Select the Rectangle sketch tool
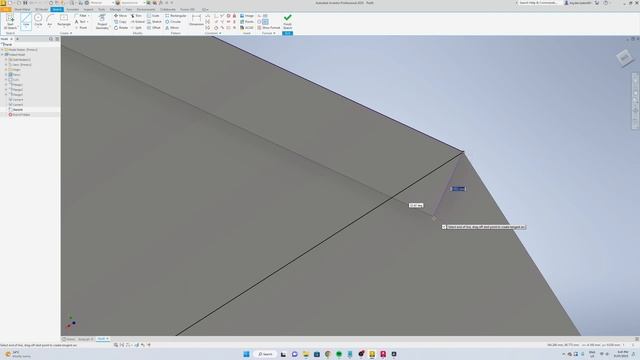The image size is (640, 360). pos(64,20)
